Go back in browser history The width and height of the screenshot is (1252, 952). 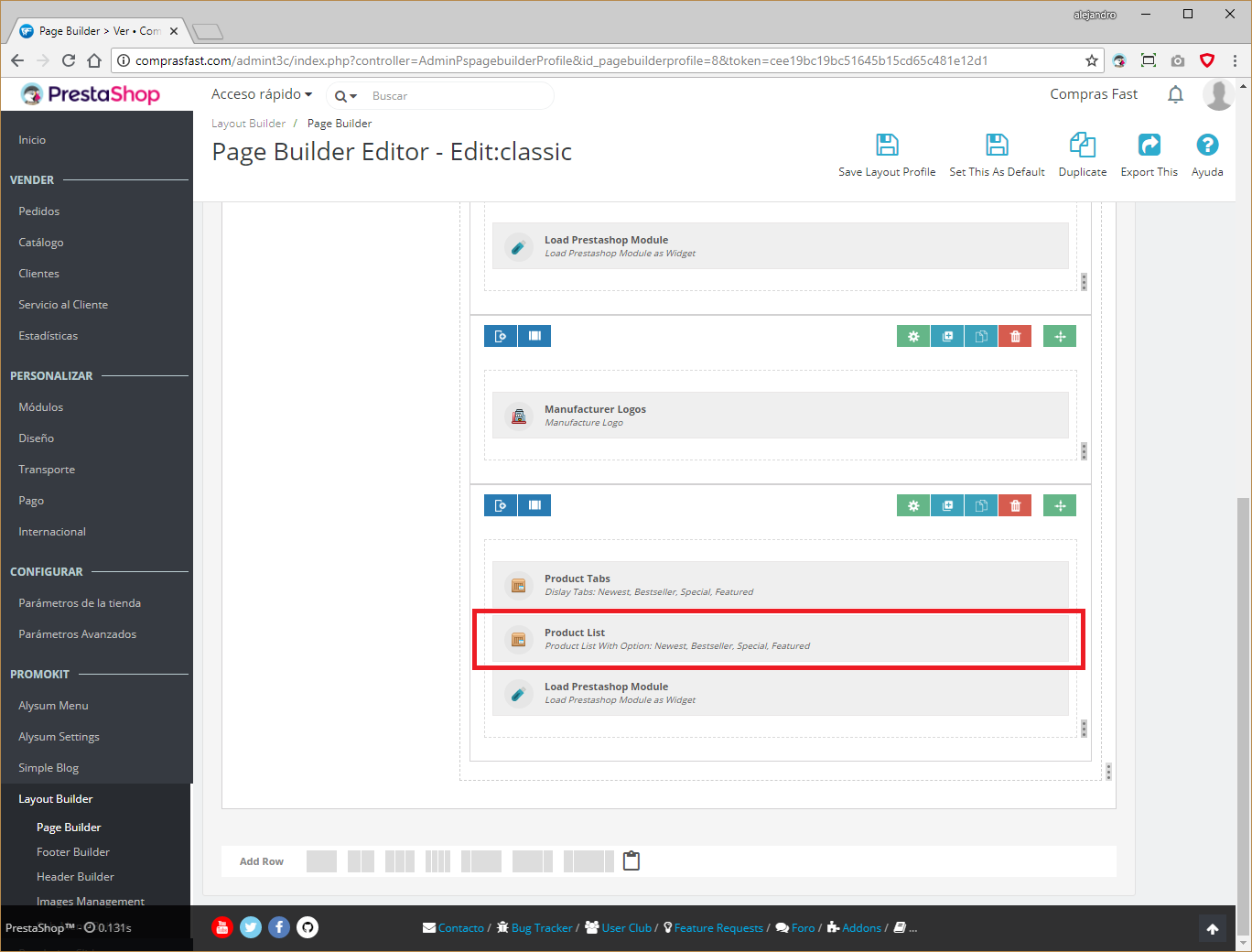tap(17, 60)
